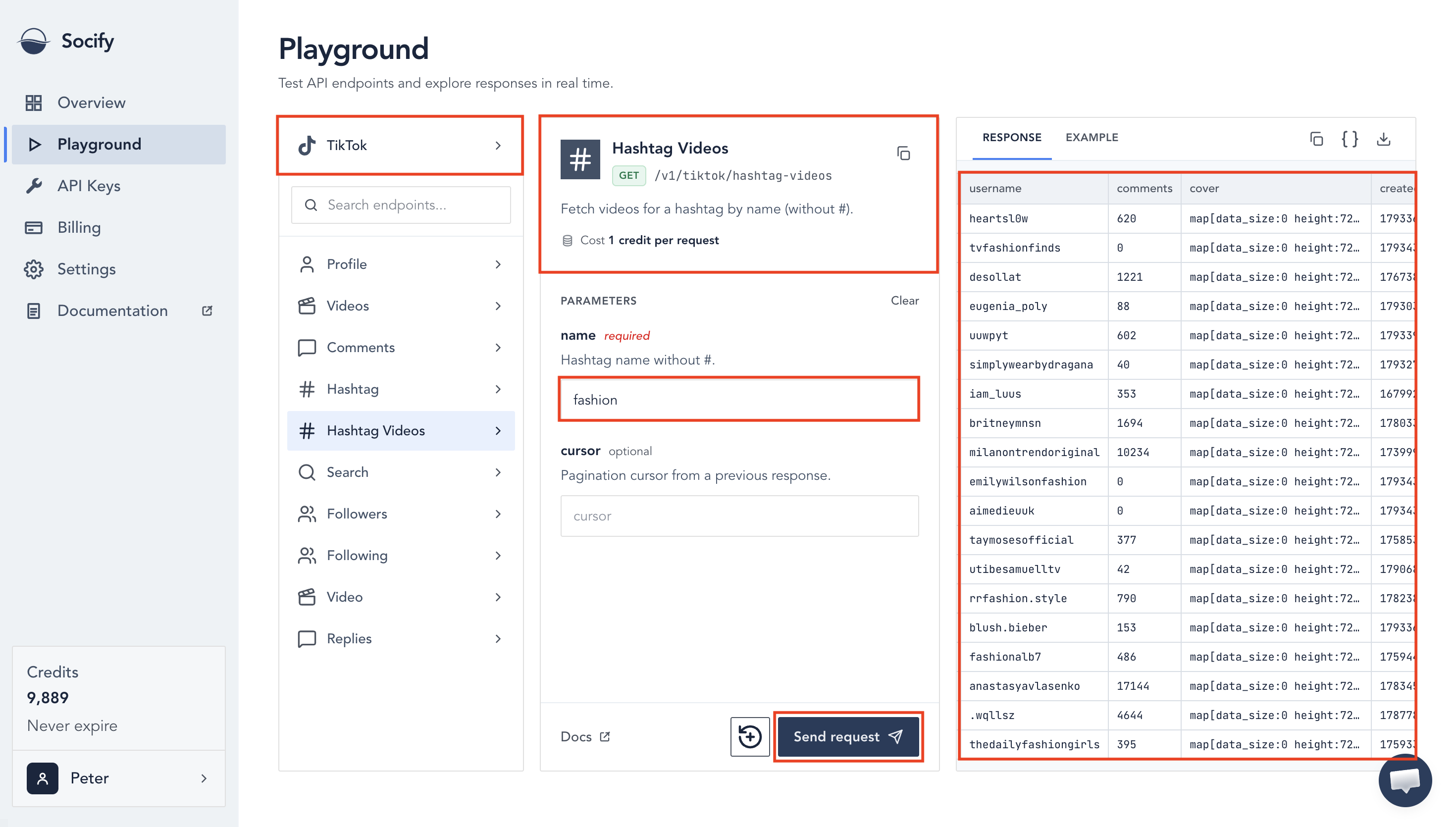Select the milanontrendoriginal username cell
Screen dimensions: 1456x827
tap(1034, 452)
